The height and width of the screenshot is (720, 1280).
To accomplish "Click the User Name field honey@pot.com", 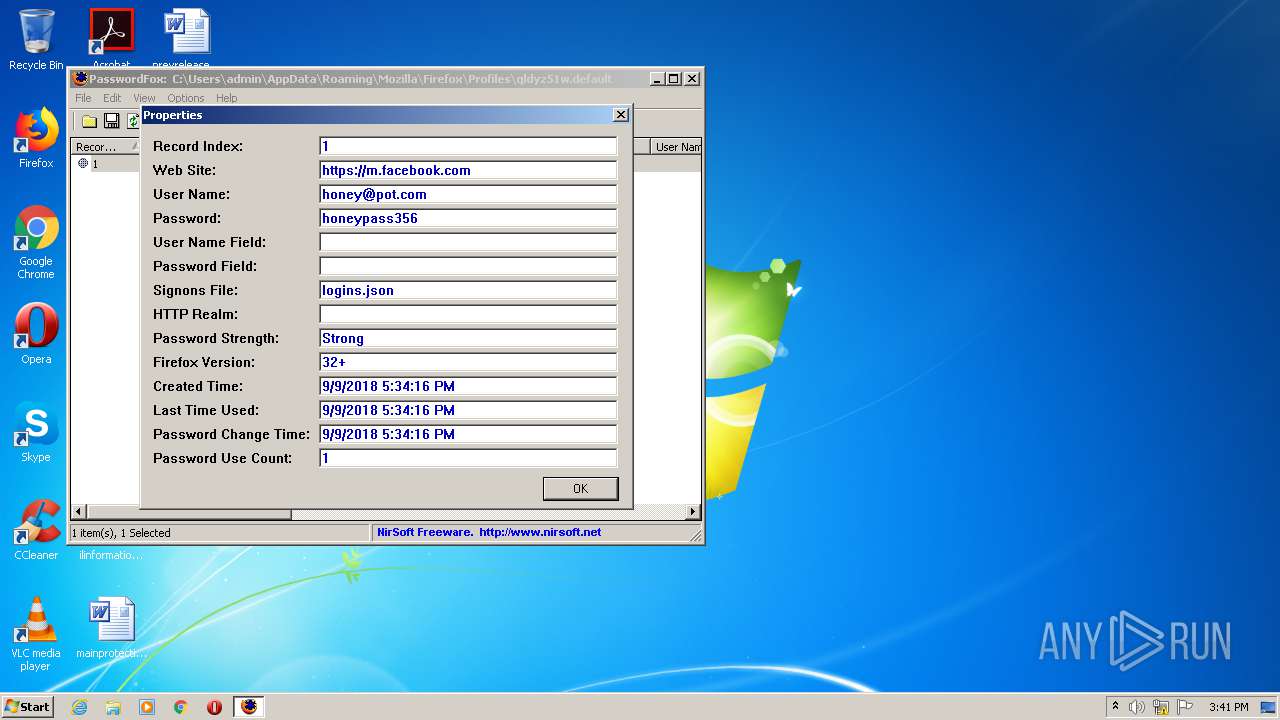I will click(x=468, y=194).
